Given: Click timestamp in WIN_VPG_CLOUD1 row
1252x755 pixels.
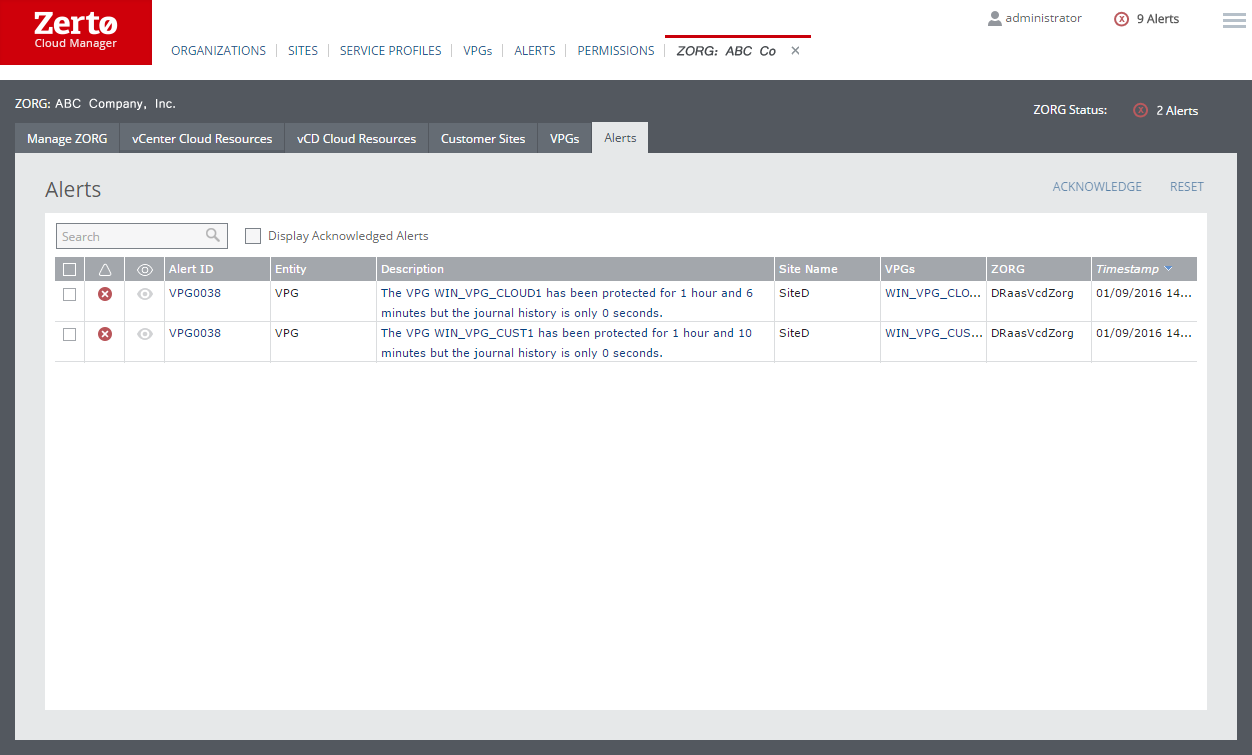Looking at the screenshot, I should pos(1144,294).
